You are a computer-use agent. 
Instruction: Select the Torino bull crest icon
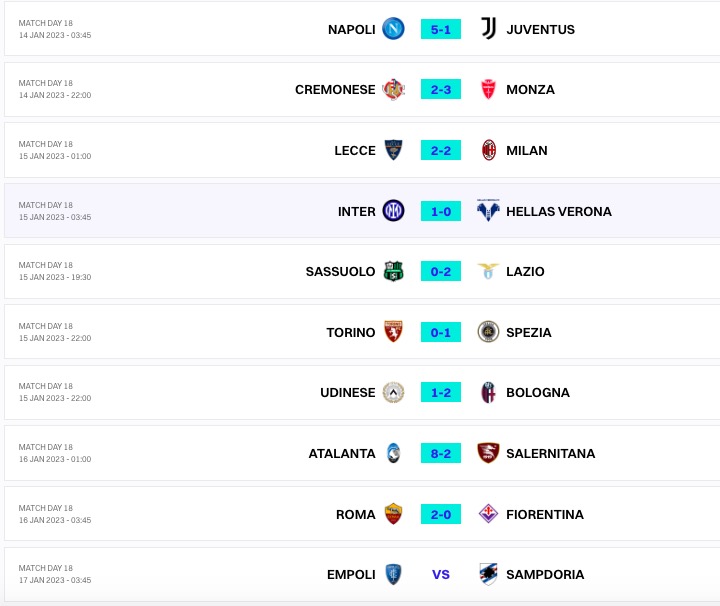(x=394, y=332)
